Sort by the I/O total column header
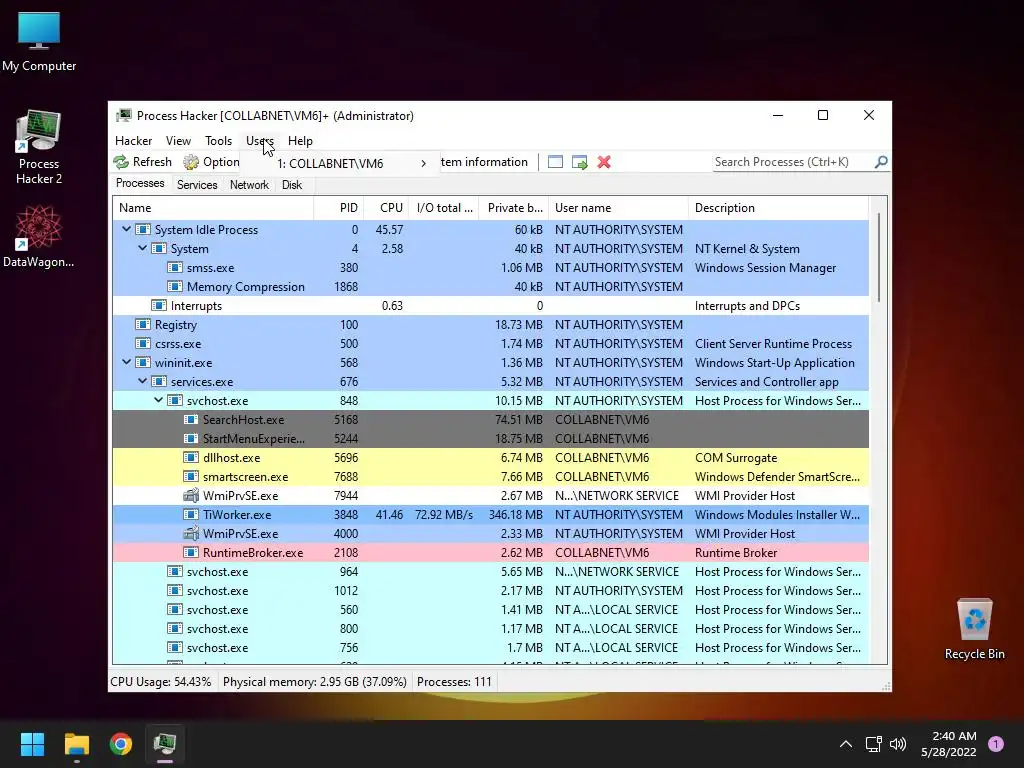1024x768 pixels. pos(444,208)
